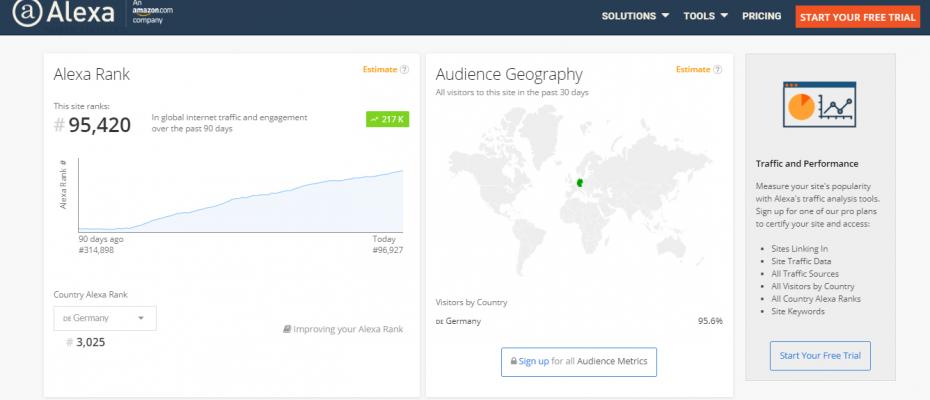This screenshot has width=930, height=400.
Task: Click the Alexa Rank heading
Action: (91, 74)
